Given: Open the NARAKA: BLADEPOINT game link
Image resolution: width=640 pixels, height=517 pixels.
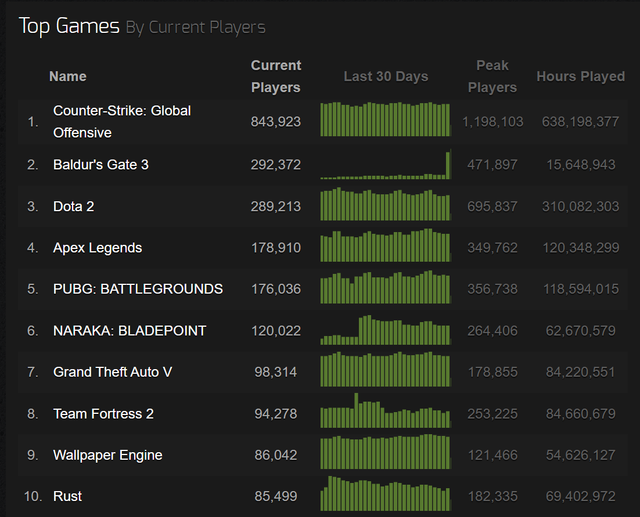Looking at the screenshot, I should pyautogui.click(x=129, y=331).
